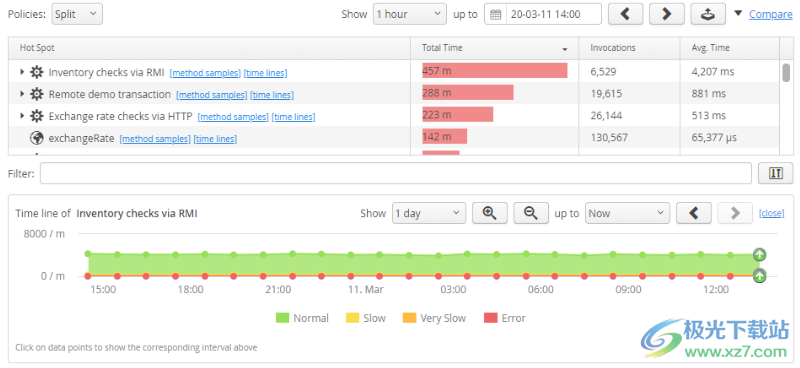Select the Inventory checks via RMI label
This screenshot has height=368, width=800.
pos(107,72)
